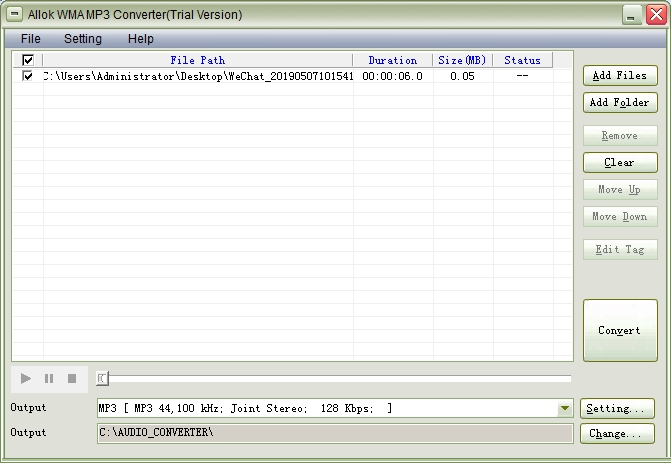This screenshot has width=671, height=463.
Task: Sort by the Status column header
Action: pos(523,60)
